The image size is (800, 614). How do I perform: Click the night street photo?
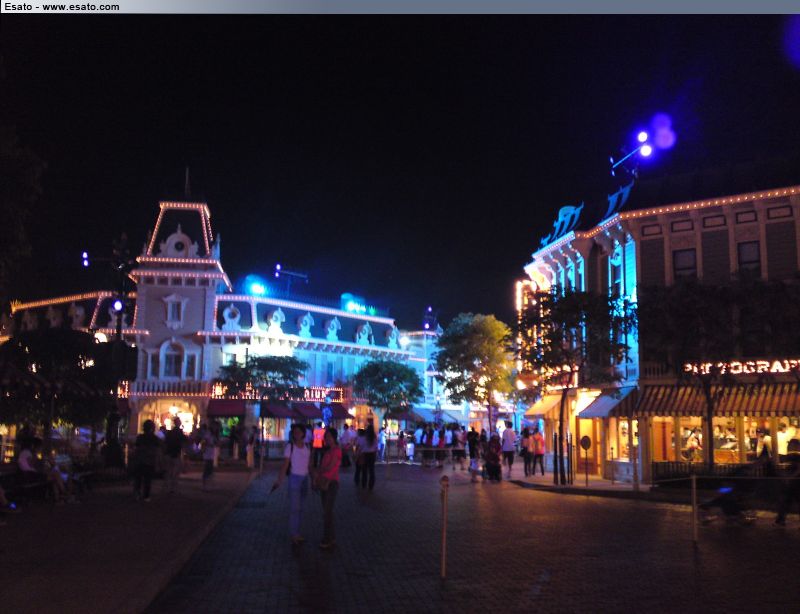[x=400, y=314]
